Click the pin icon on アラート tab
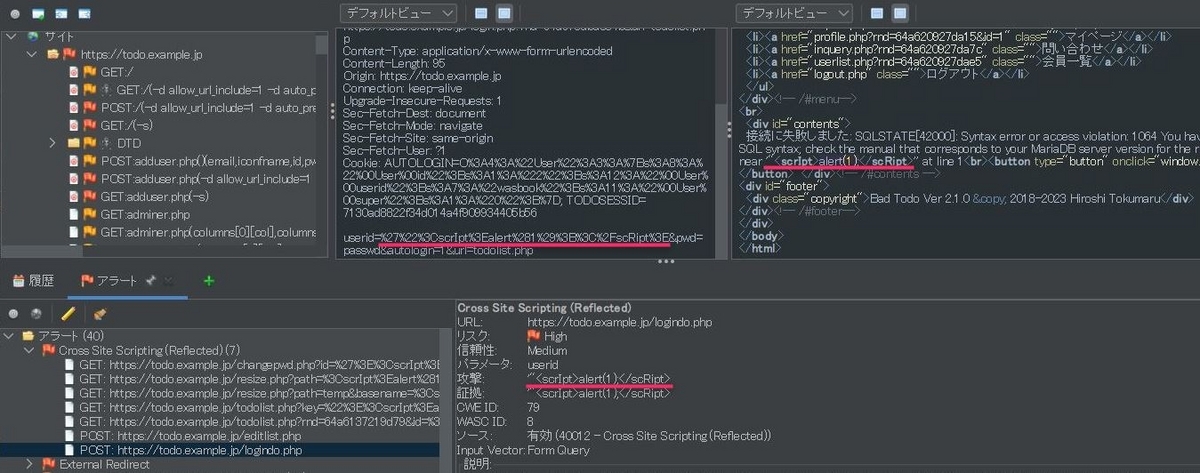This screenshot has width=1200, height=473. 150,281
